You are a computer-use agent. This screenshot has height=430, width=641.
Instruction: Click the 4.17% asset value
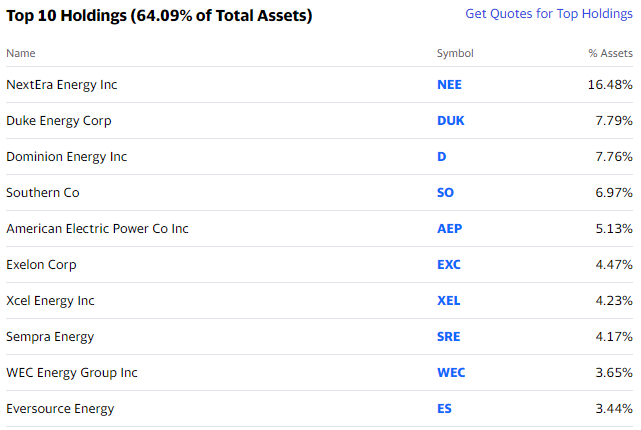pyautogui.click(x=614, y=336)
